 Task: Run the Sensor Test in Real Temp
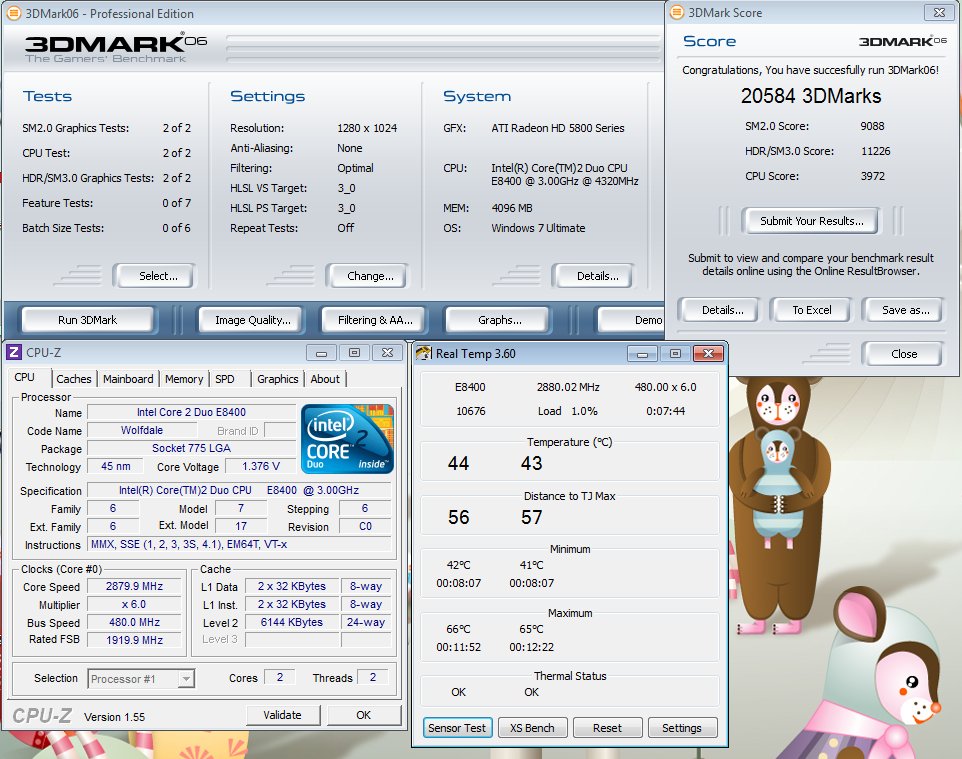456,728
